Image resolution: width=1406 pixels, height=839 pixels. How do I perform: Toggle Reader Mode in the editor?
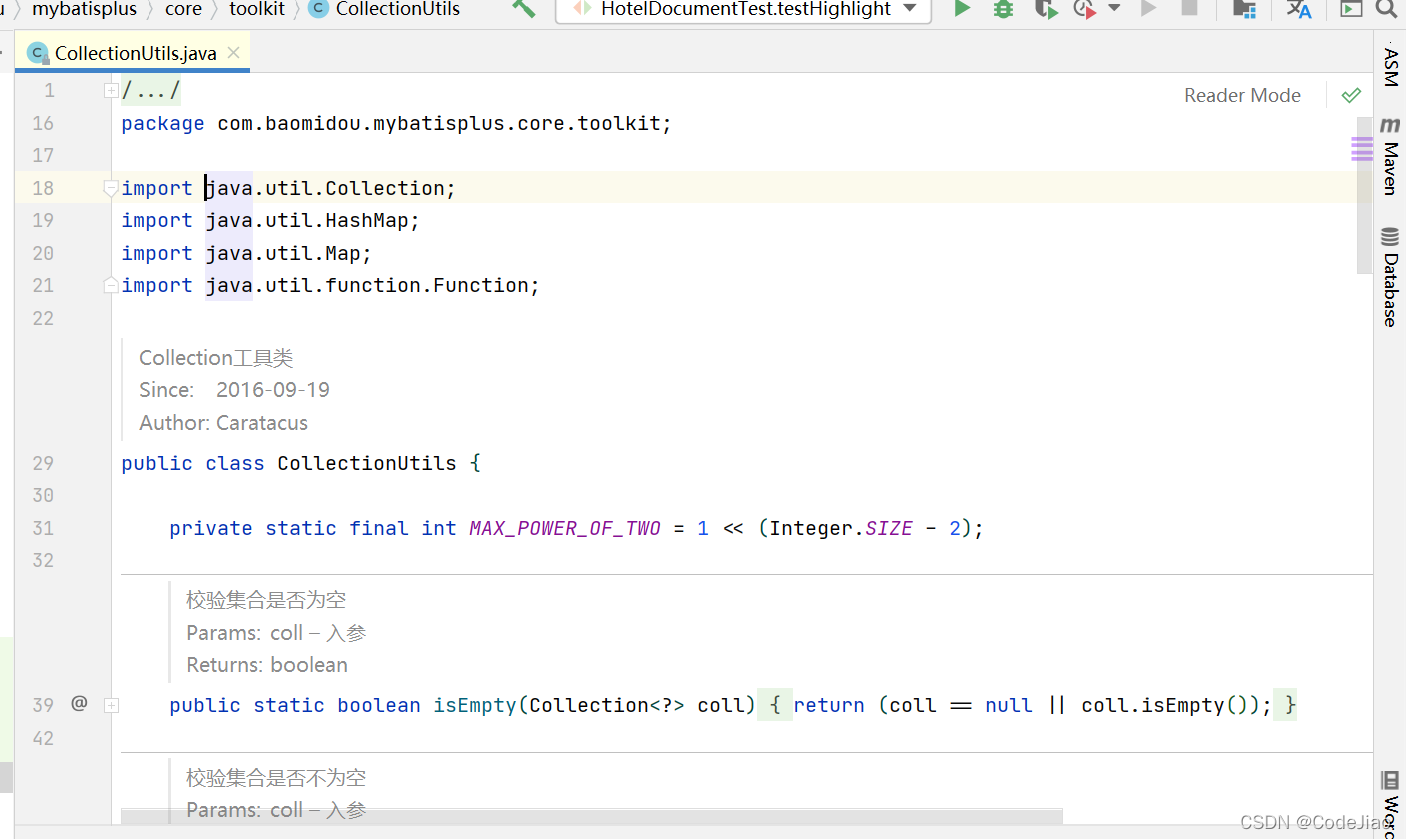(1242, 96)
